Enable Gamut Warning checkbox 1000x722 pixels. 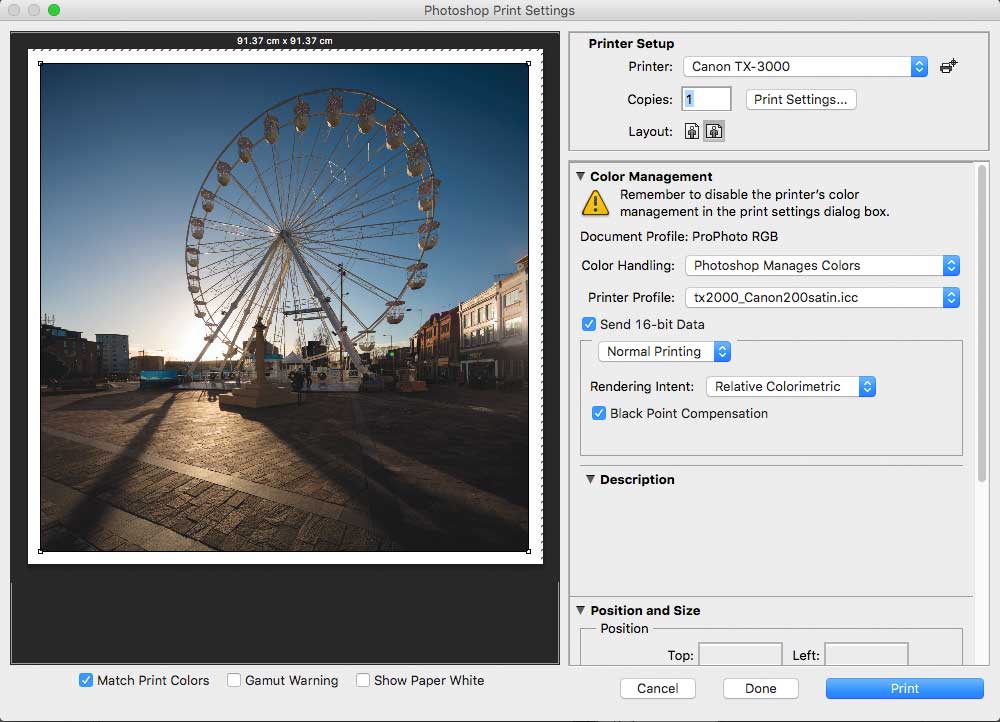[x=234, y=681]
